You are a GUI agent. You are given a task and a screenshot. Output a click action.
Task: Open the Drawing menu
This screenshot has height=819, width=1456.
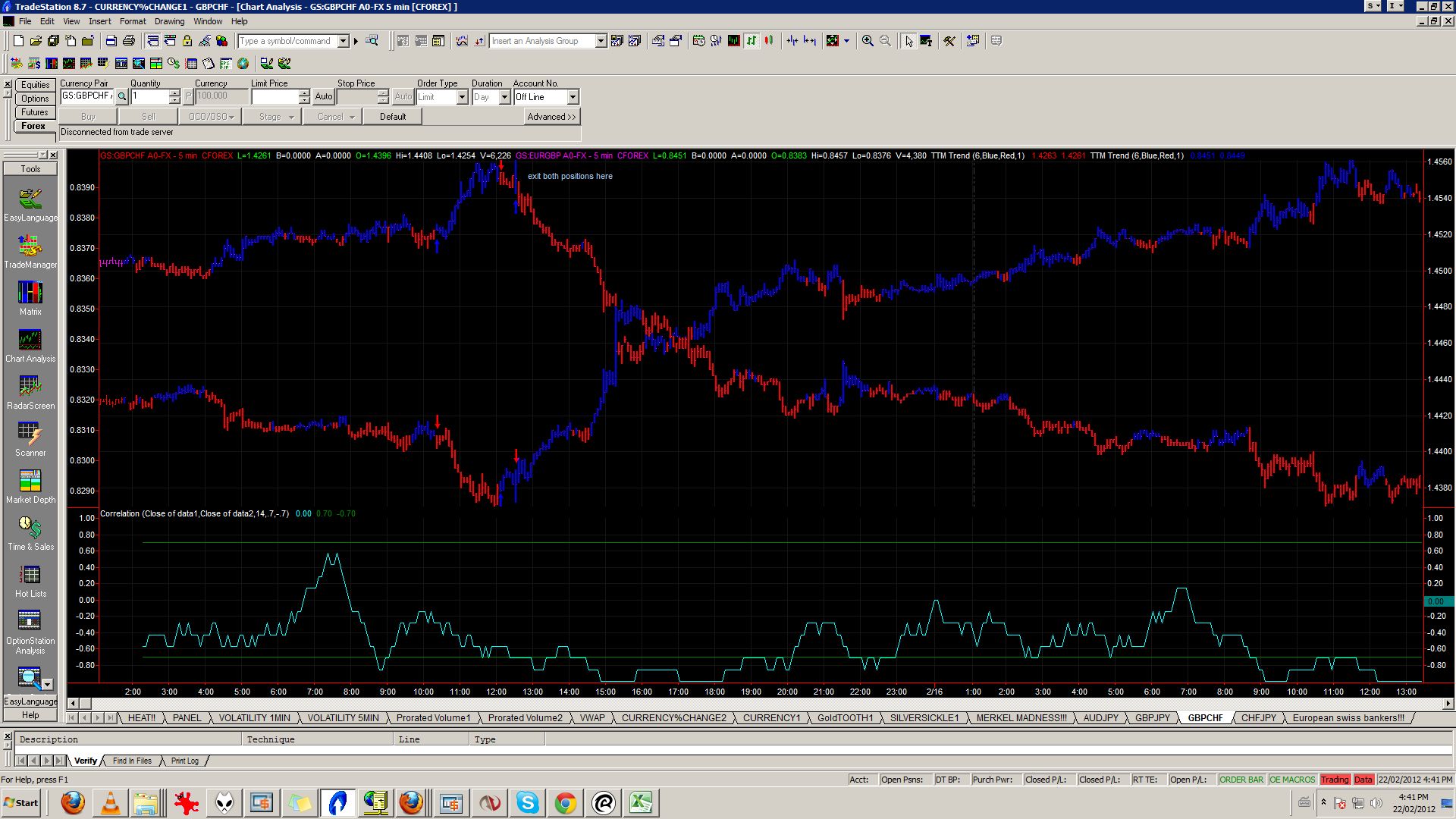(x=169, y=21)
